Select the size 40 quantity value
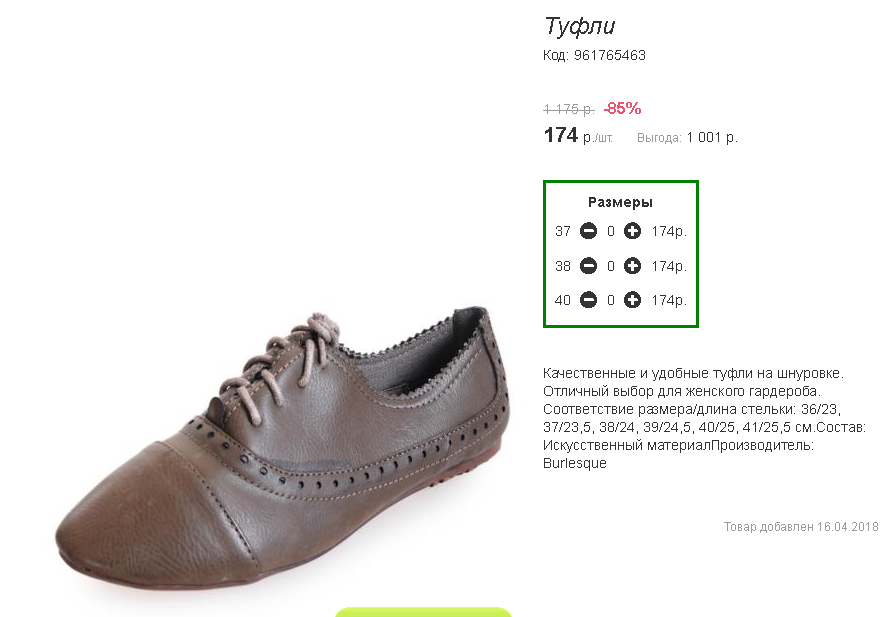This screenshot has width=892, height=617. point(610,300)
